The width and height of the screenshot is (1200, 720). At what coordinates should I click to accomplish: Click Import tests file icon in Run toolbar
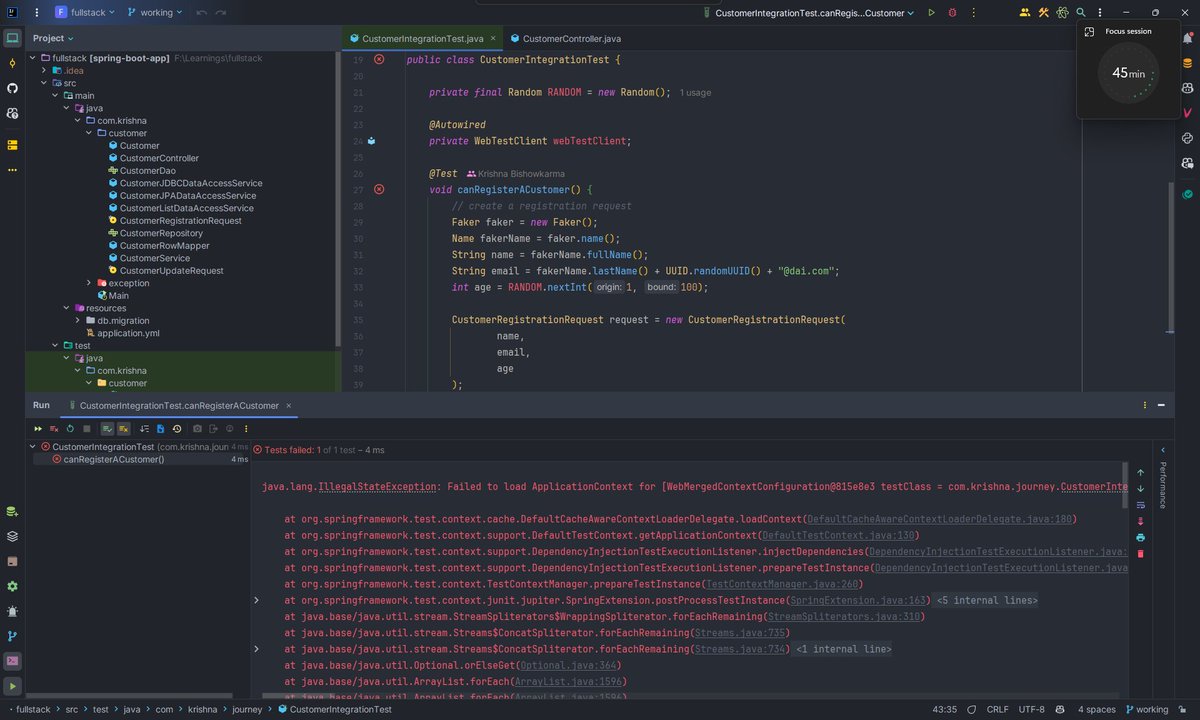[x=161, y=428]
